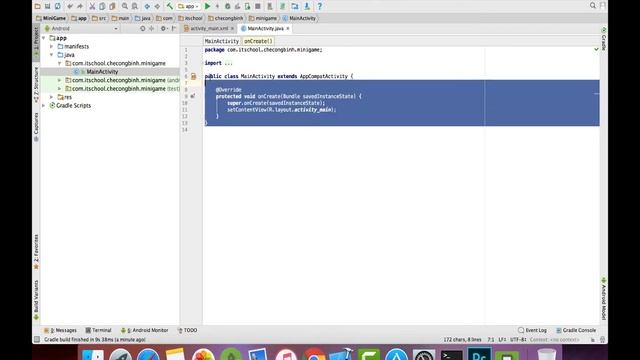This screenshot has height=360, width=640.
Task: Attach debugger to Android process icon
Action: [247, 6]
